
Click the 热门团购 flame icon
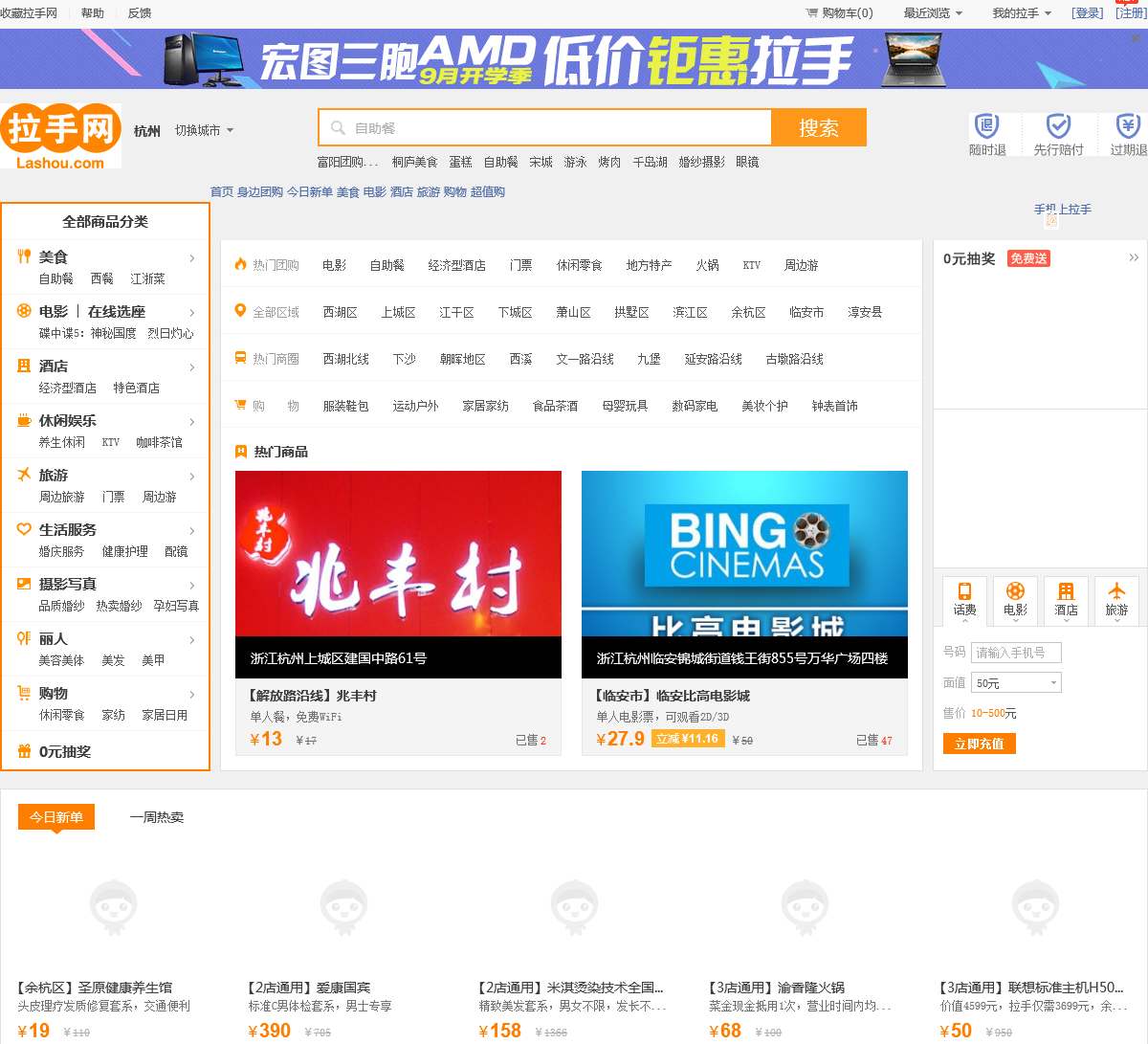coord(241,264)
